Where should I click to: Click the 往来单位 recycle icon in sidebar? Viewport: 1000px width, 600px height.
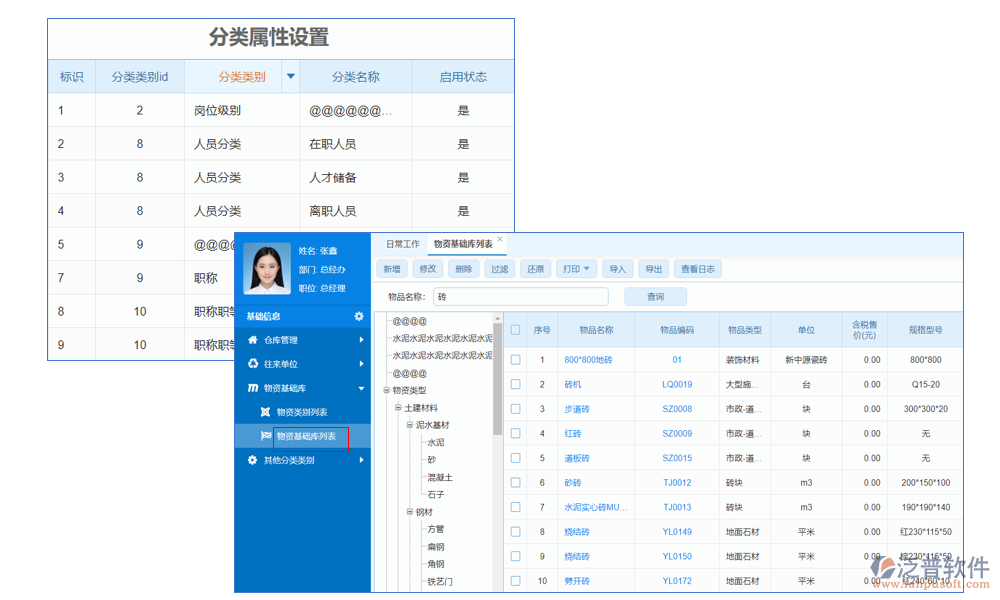(253, 365)
